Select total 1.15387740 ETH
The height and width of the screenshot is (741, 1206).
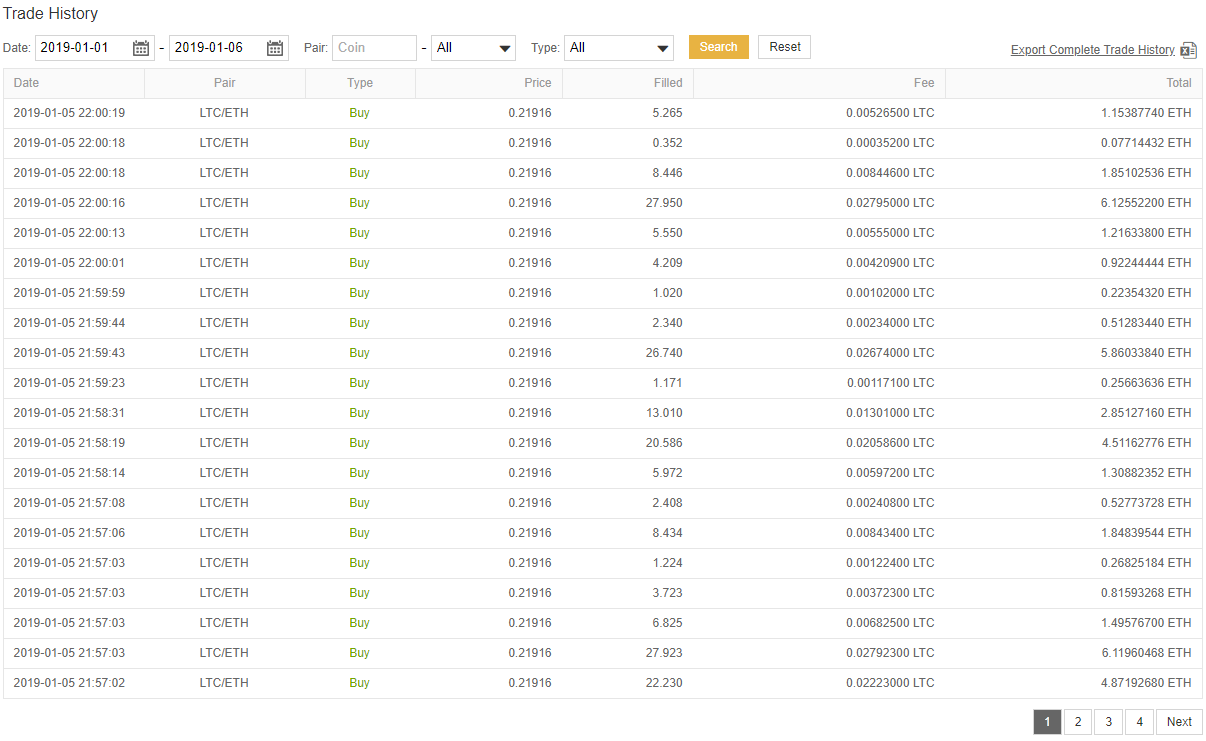1146,113
